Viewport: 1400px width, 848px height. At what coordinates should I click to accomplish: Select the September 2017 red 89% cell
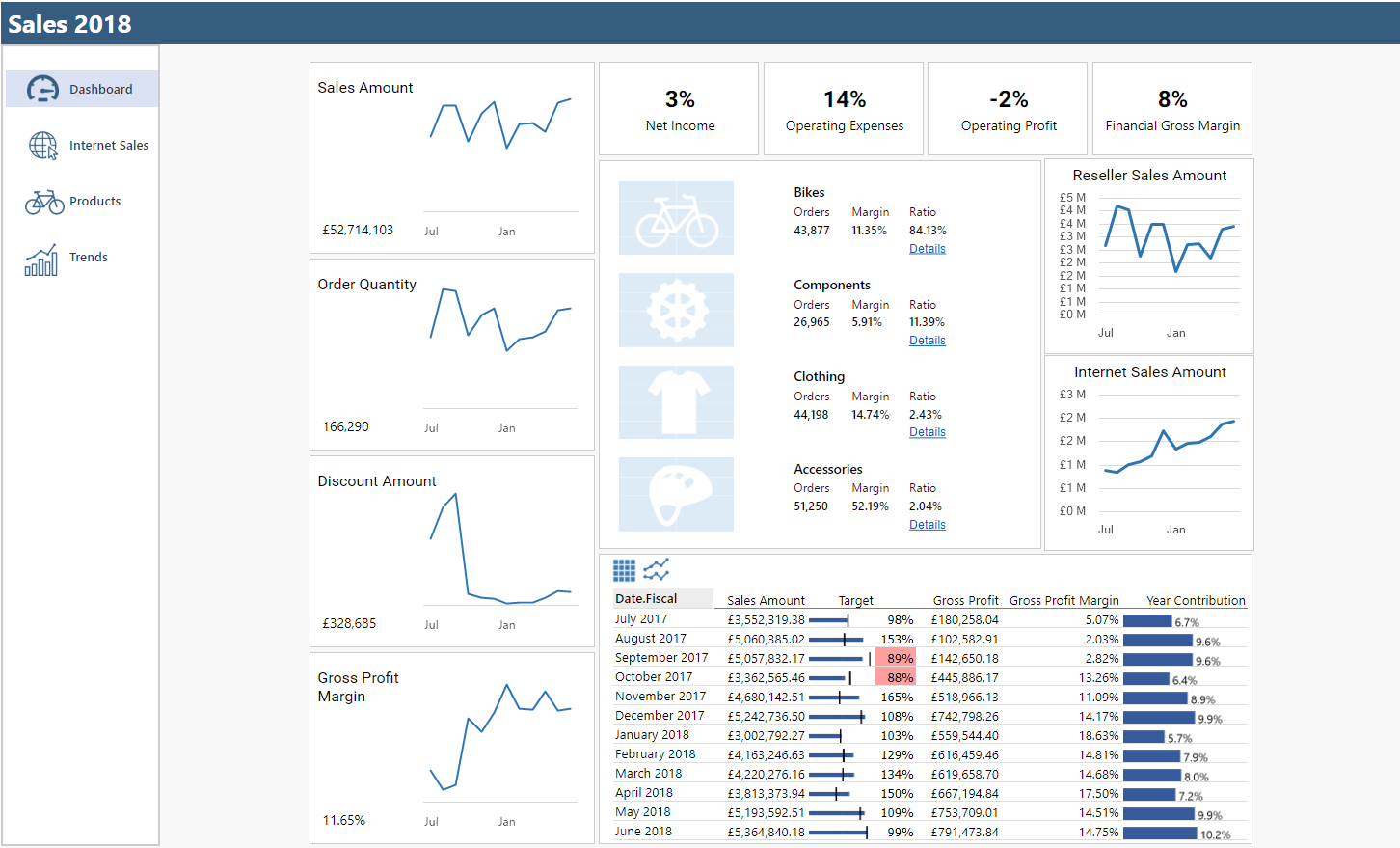(x=896, y=658)
